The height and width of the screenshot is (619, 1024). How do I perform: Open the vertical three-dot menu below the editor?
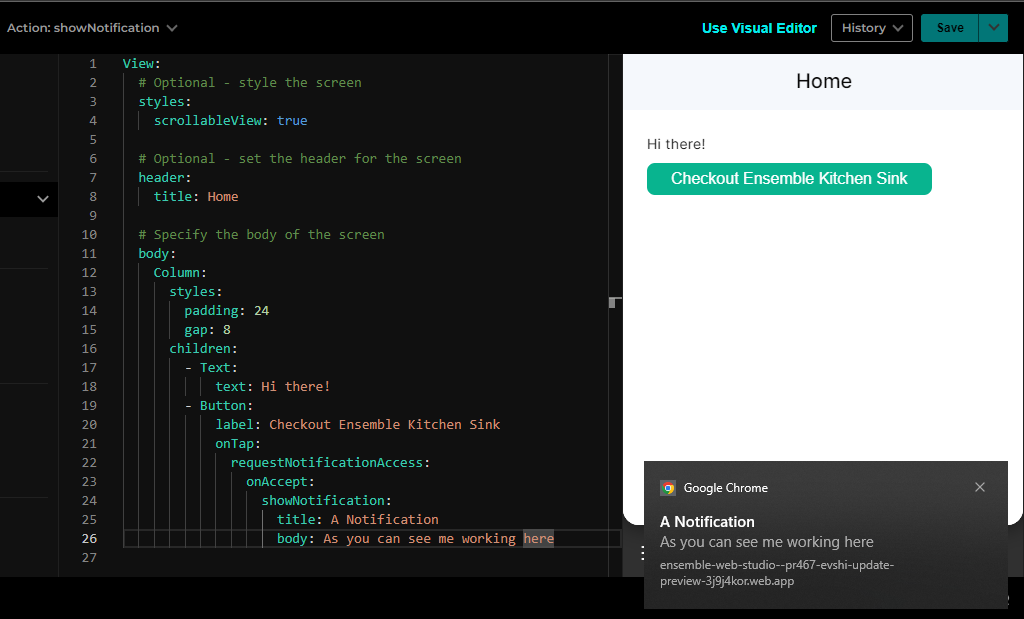[641, 551]
